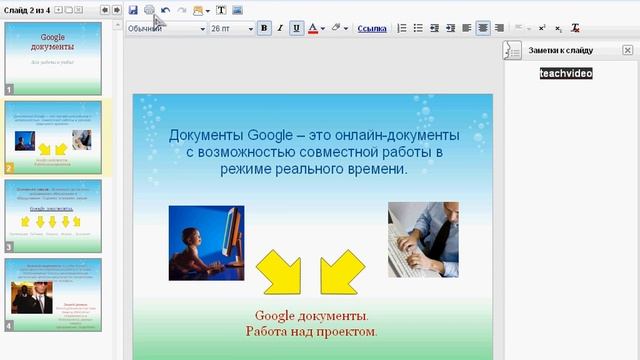
Task: Select the slide 3 thumbnail with five arrows
Action: click(x=53, y=216)
